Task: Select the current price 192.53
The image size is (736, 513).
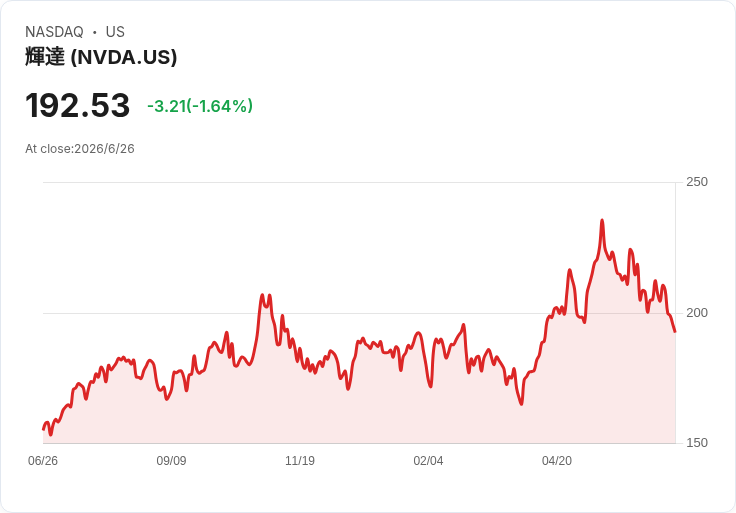Action: [x=77, y=105]
